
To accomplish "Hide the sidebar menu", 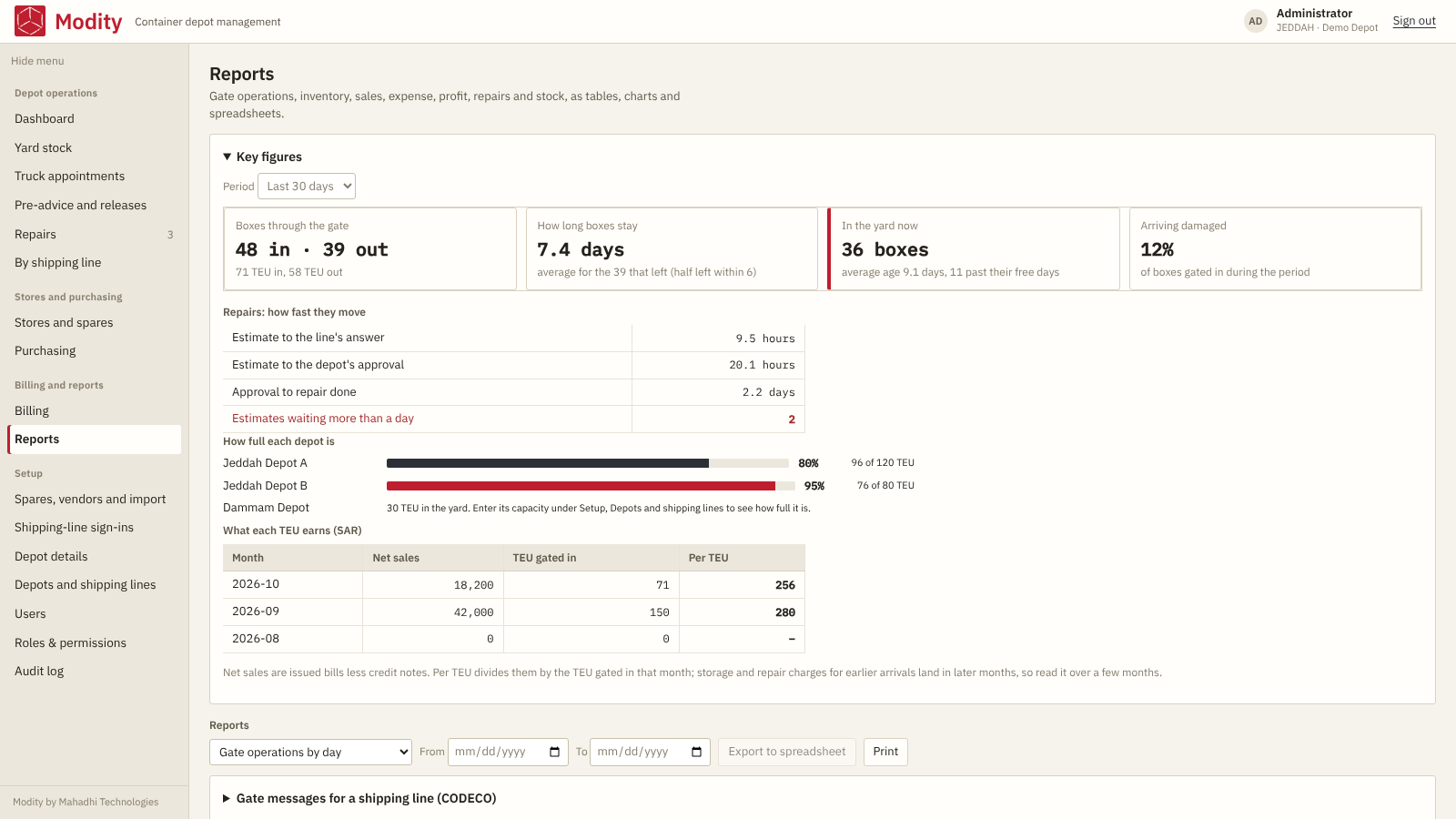I will (37, 61).
